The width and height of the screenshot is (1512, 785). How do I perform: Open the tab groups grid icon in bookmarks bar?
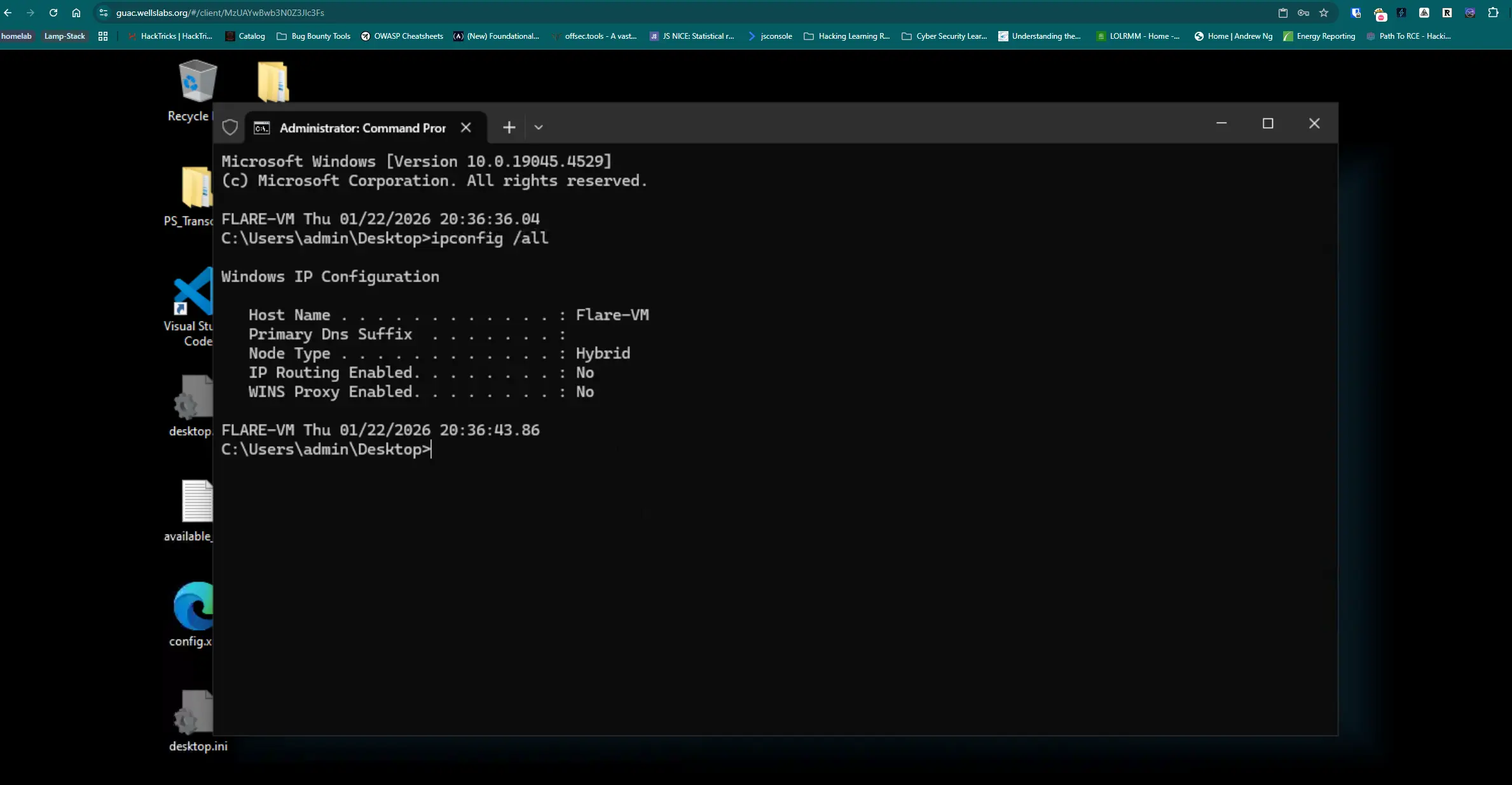(x=103, y=36)
